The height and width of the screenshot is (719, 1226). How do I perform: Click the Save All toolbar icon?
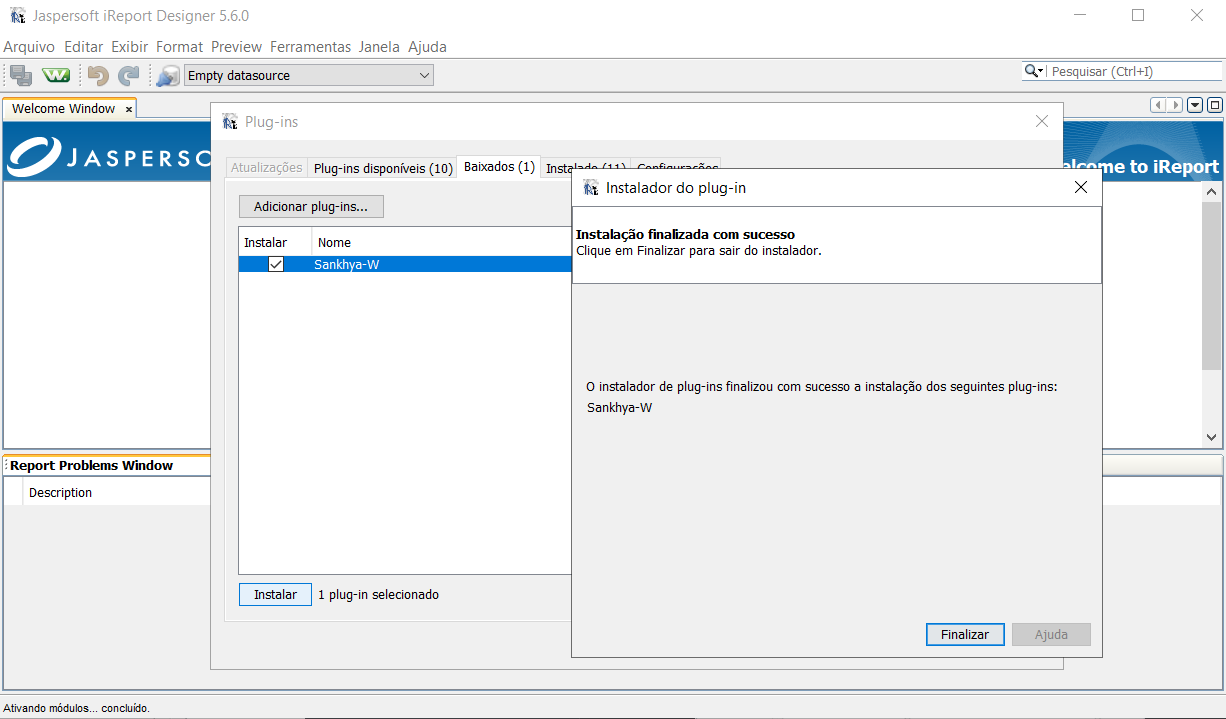point(21,75)
